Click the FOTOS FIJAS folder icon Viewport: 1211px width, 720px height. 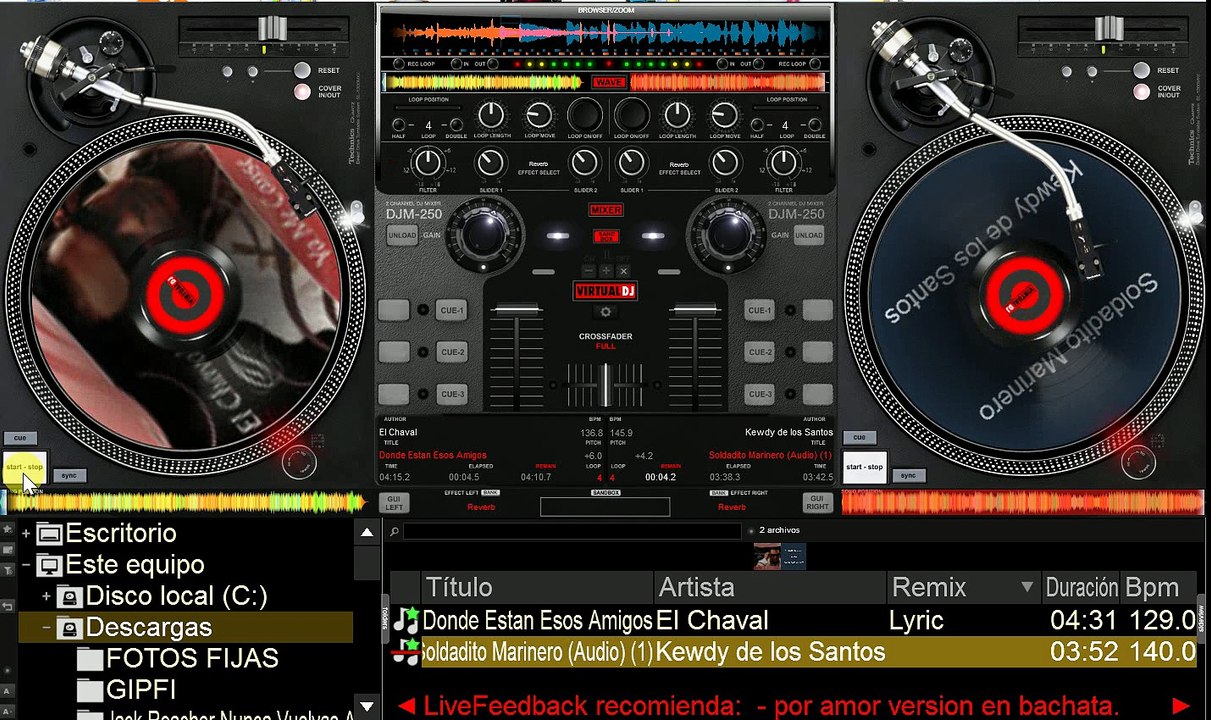click(x=90, y=659)
